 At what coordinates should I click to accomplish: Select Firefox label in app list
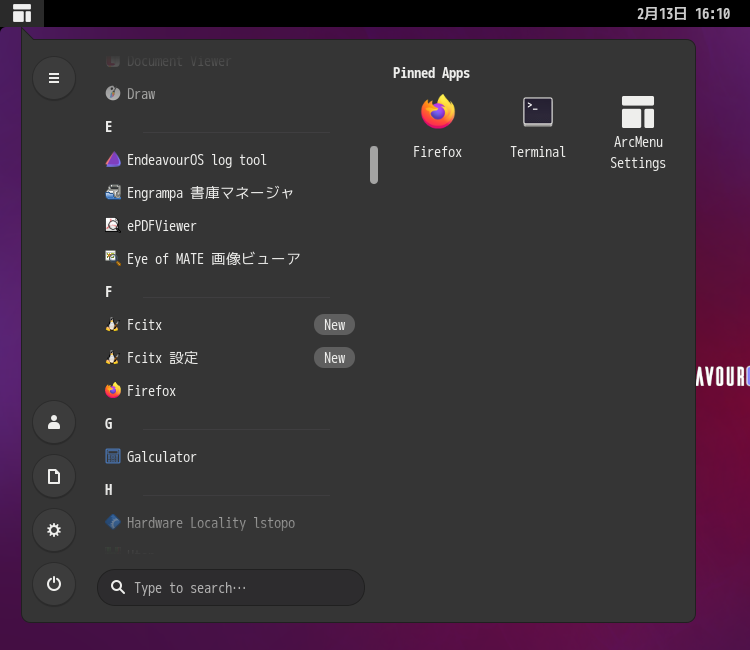pos(151,391)
